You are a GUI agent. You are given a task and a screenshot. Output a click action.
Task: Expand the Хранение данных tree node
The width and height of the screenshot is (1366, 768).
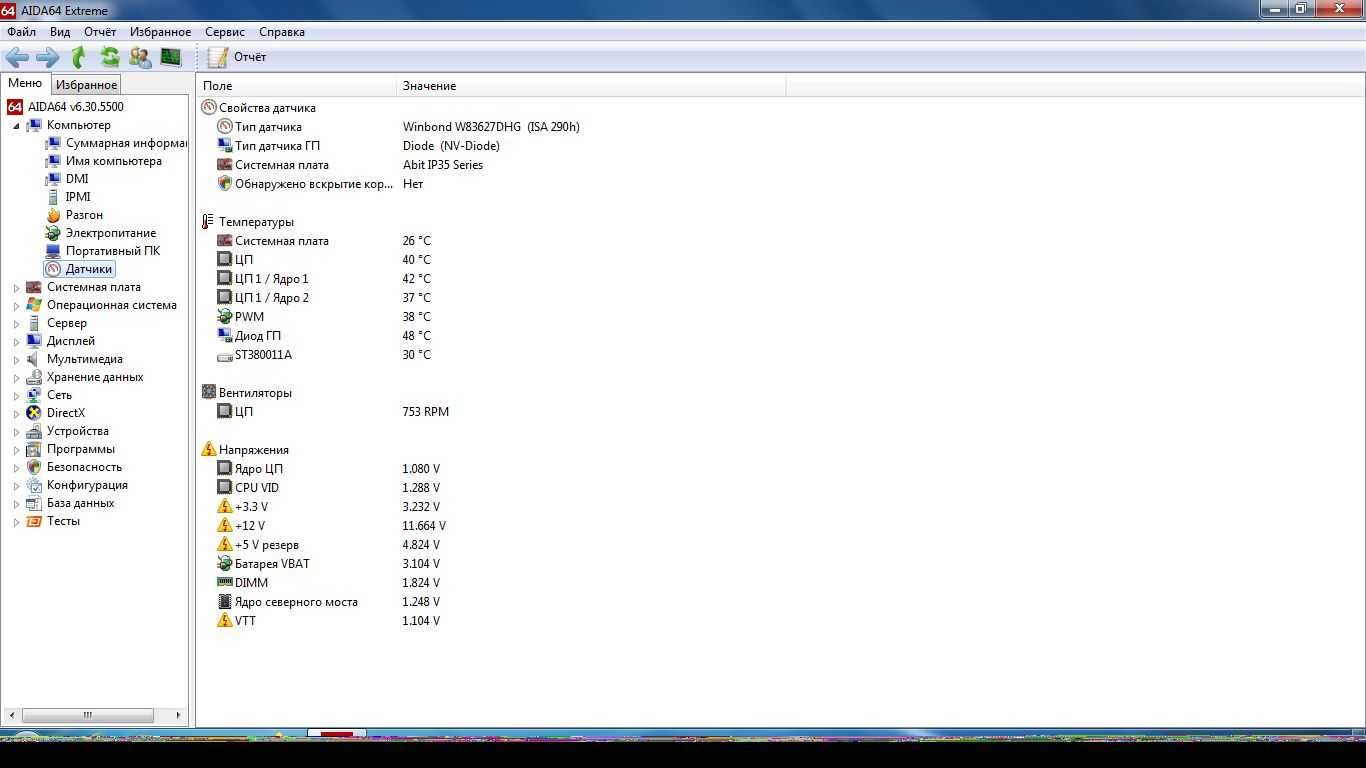[16, 378]
